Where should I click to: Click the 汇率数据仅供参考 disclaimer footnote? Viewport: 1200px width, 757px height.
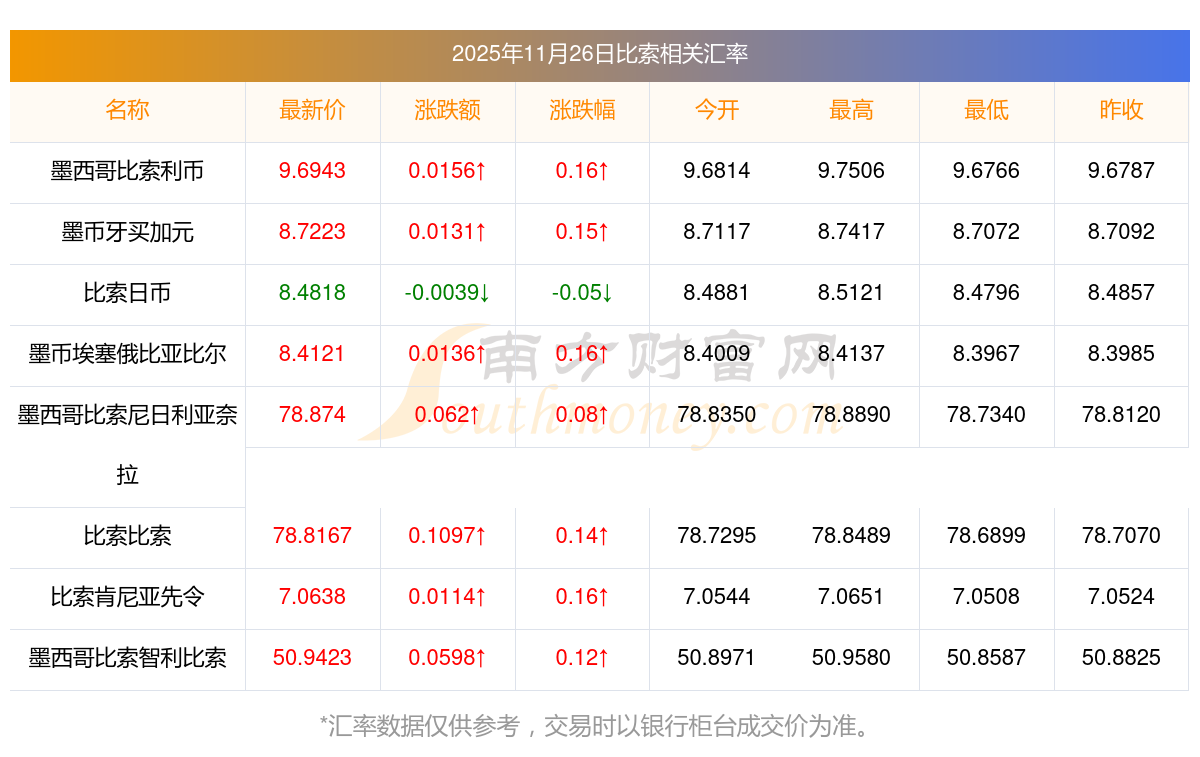point(599,726)
